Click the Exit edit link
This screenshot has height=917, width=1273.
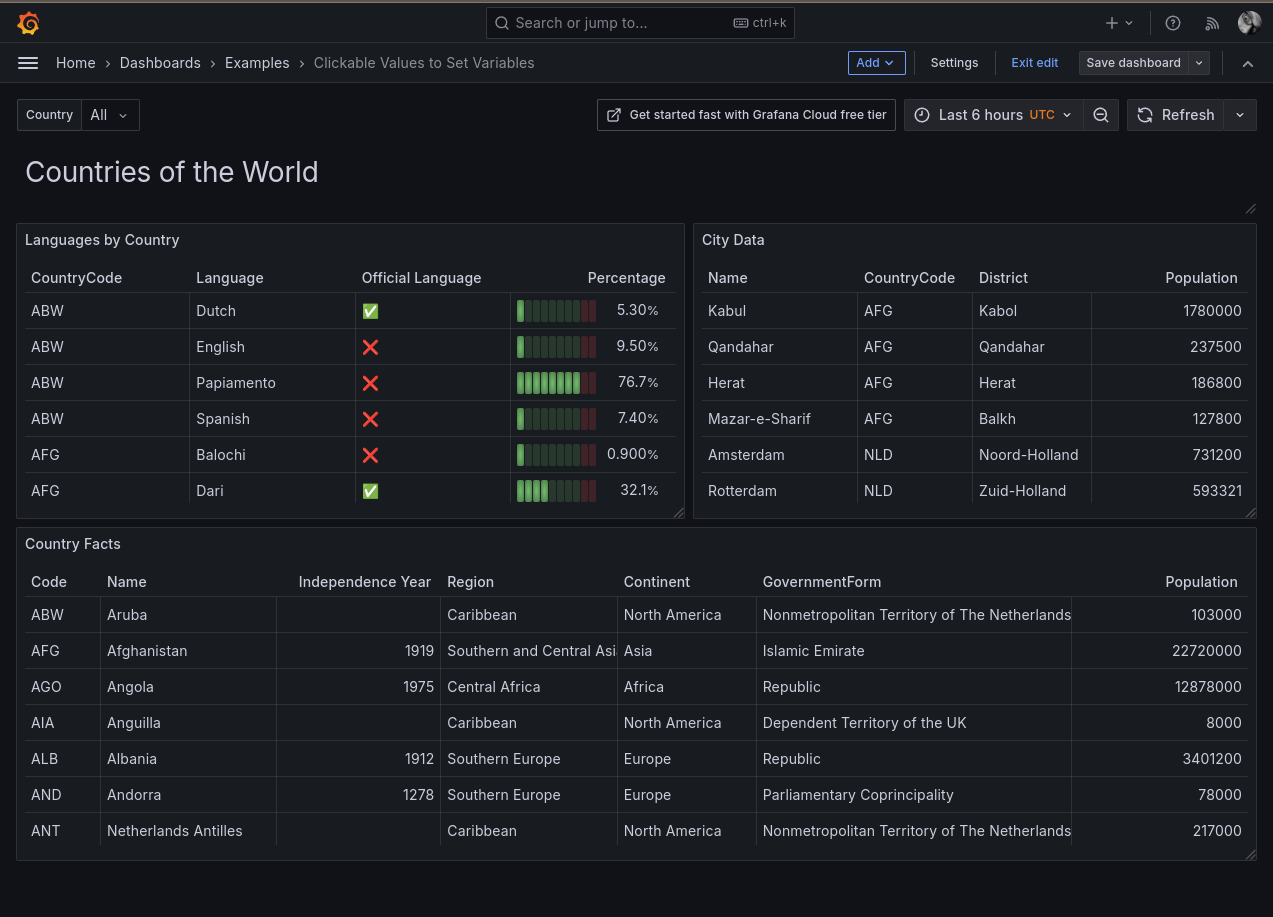point(1034,62)
